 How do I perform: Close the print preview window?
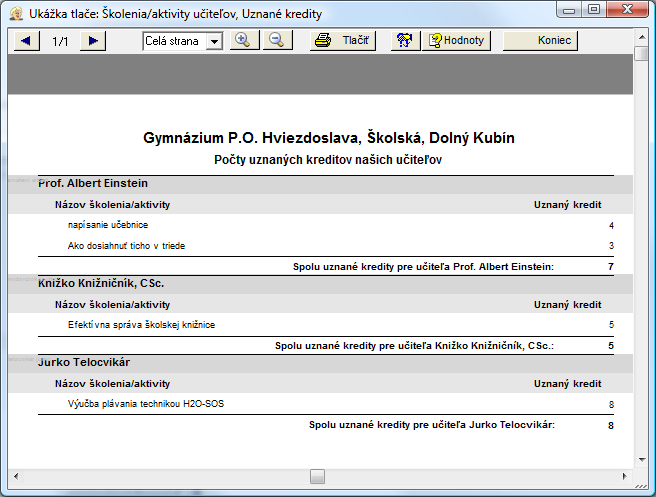click(627, 10)
